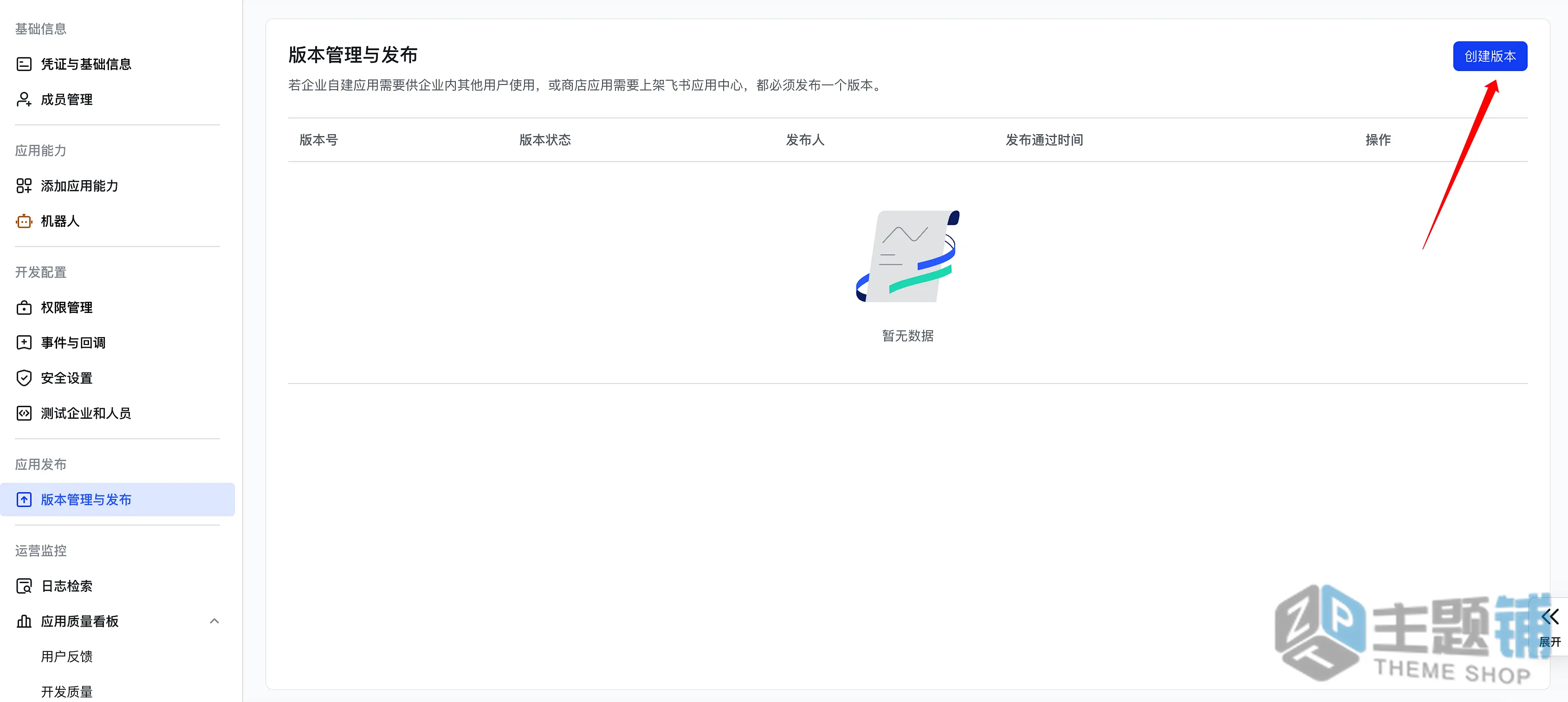Click the 权限管理 lock icon
Screen dimensions: 1568x702
coord(24,307)
